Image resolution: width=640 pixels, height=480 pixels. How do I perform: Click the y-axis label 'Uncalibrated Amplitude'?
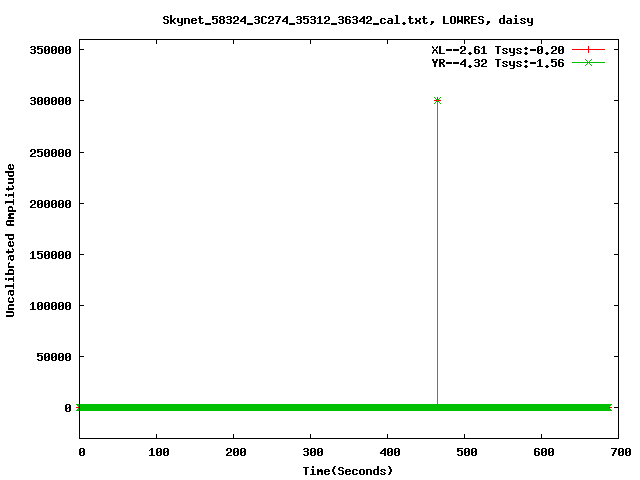pos(10,240)
